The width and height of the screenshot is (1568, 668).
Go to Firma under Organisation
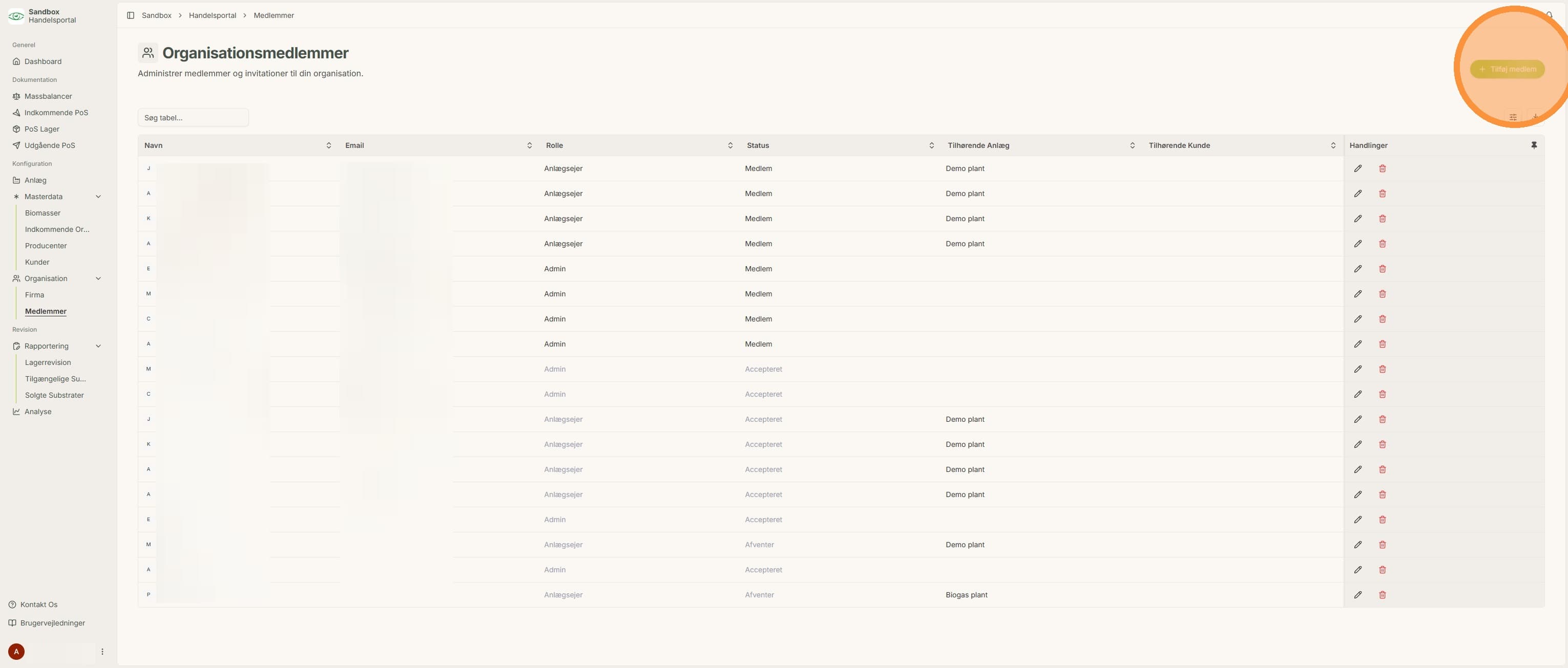coord(35,295)
